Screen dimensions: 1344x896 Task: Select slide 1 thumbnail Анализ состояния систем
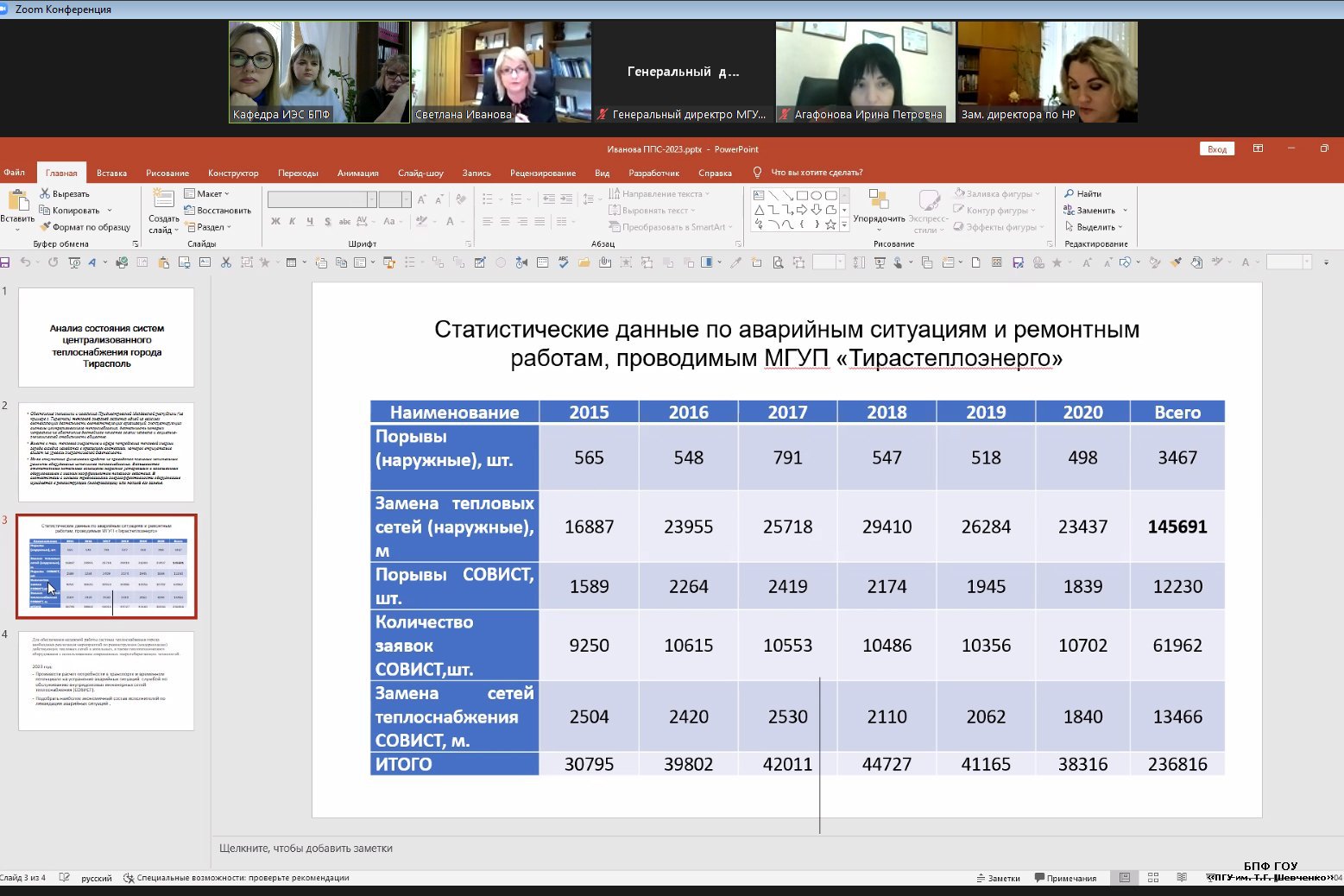point(106,338)
